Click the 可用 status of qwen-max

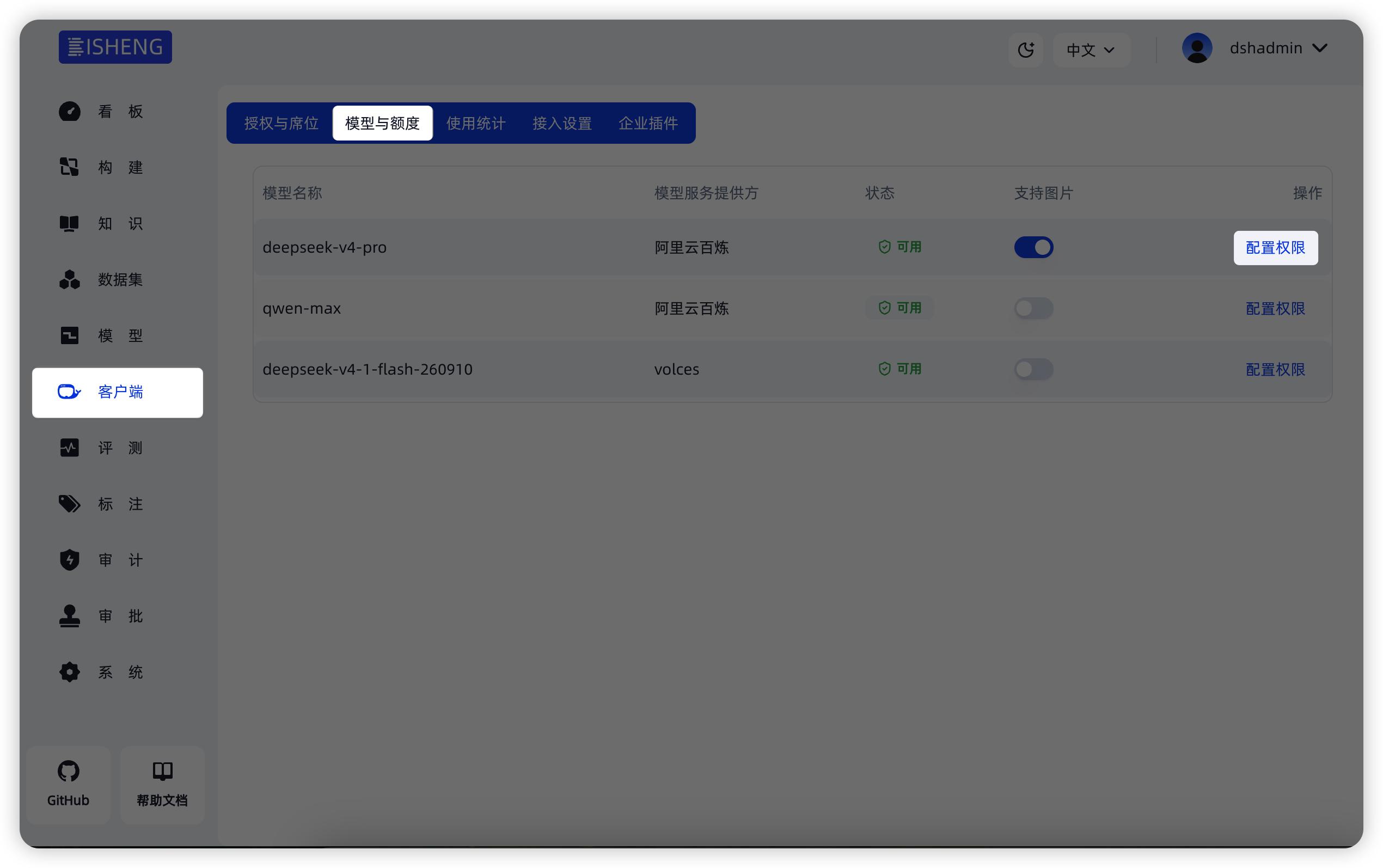pyautogui.click(x=900, y=308)
